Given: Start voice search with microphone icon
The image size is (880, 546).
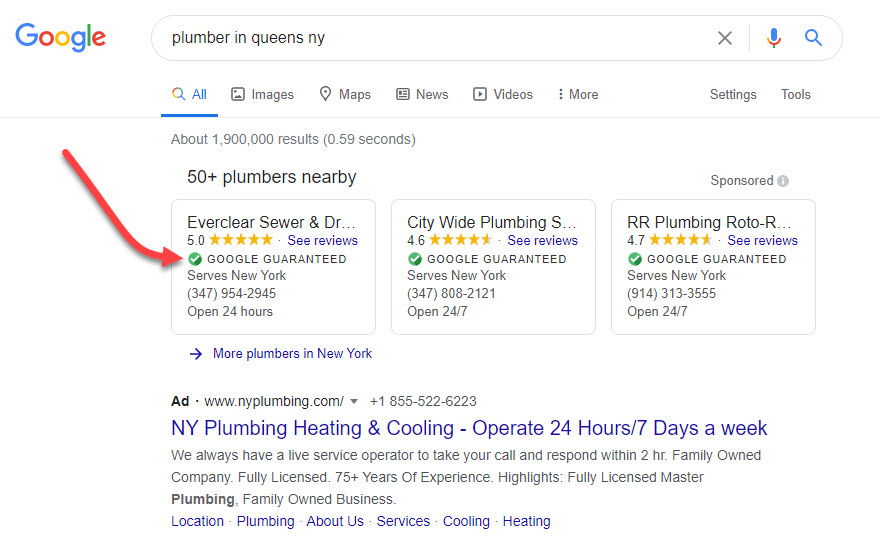Looking at the screenshot, I should point(773,38).
